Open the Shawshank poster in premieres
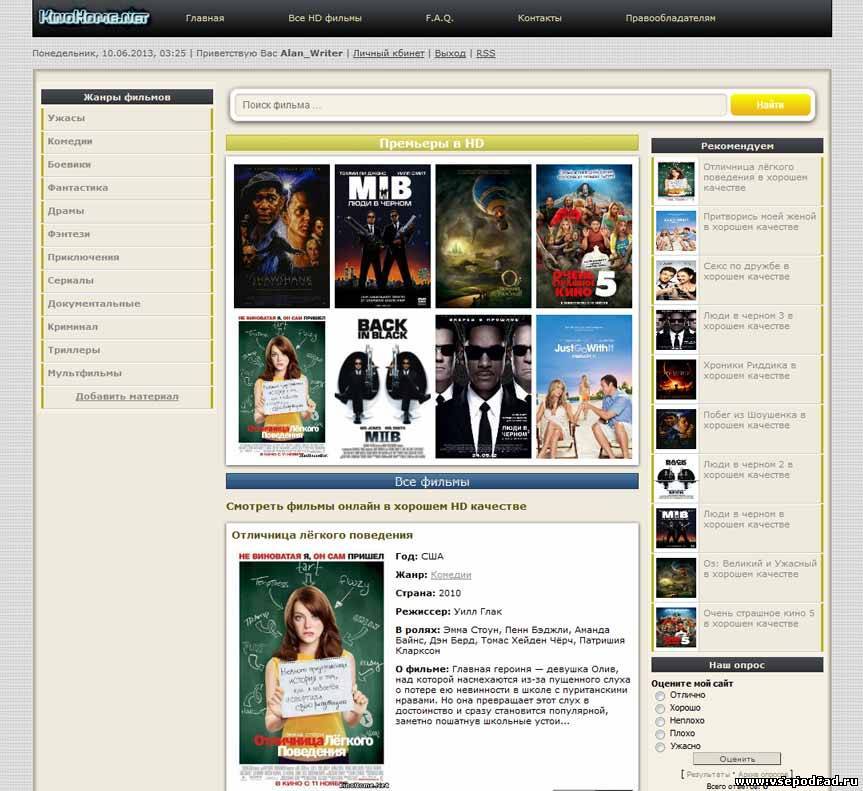Image resolution: width=863 pixels, height=791 pixels. tap(282, 236)
